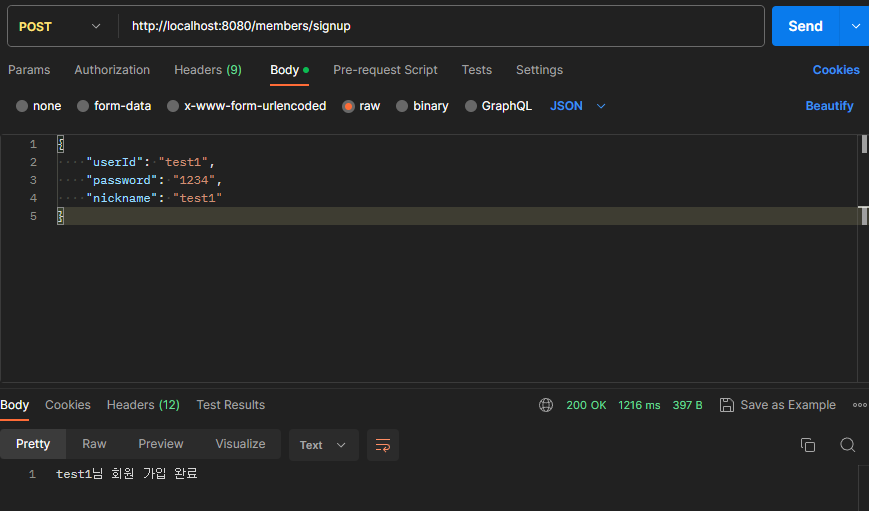Switch to the Tests tab
Image resolution: width=869 pixels, height=511 pixels.
477,70
